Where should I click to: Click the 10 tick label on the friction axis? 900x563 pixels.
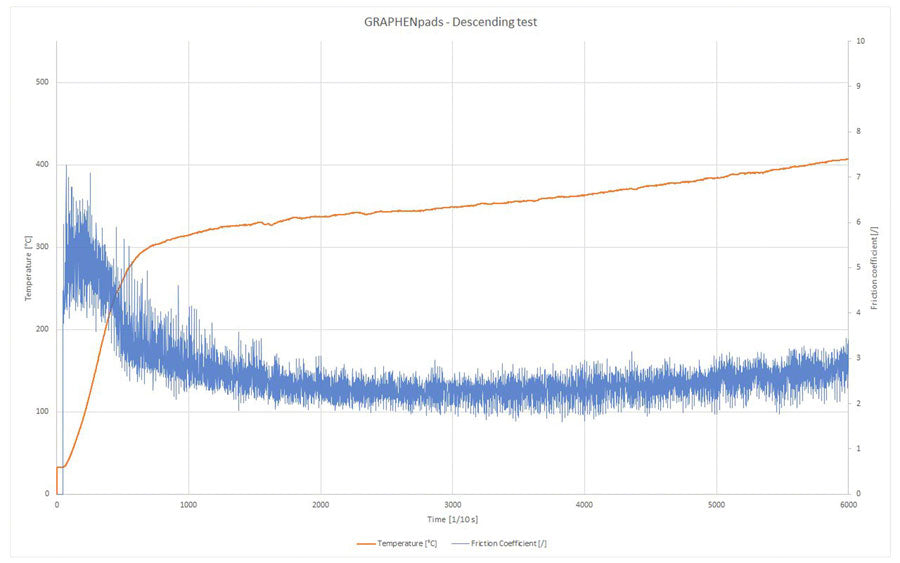pos(861,41)
